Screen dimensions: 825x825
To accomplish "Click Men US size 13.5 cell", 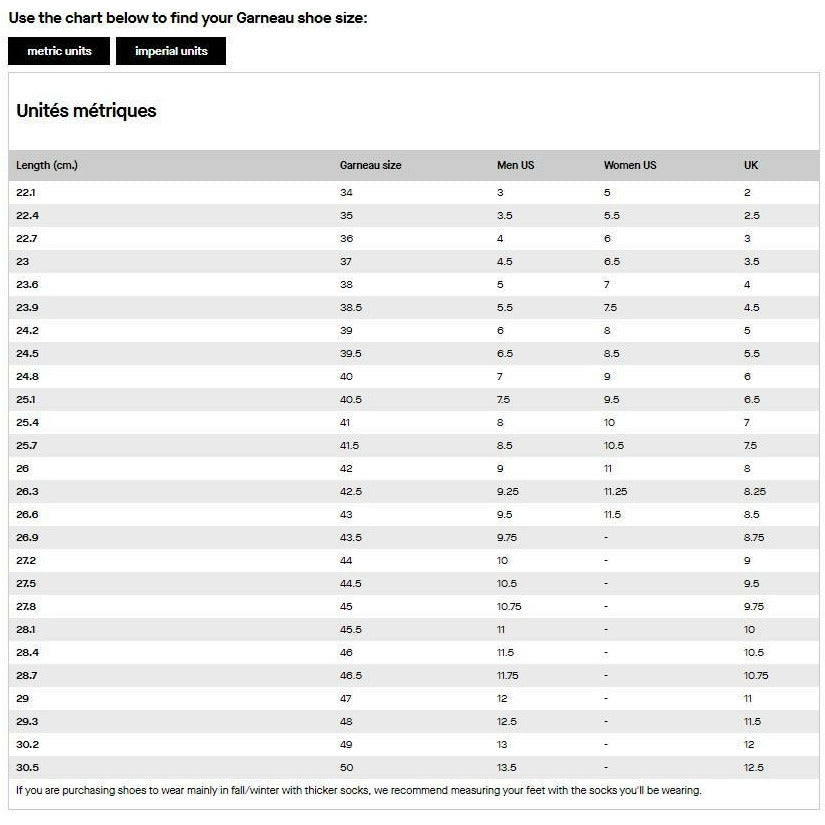I will (x=506, y=767).
